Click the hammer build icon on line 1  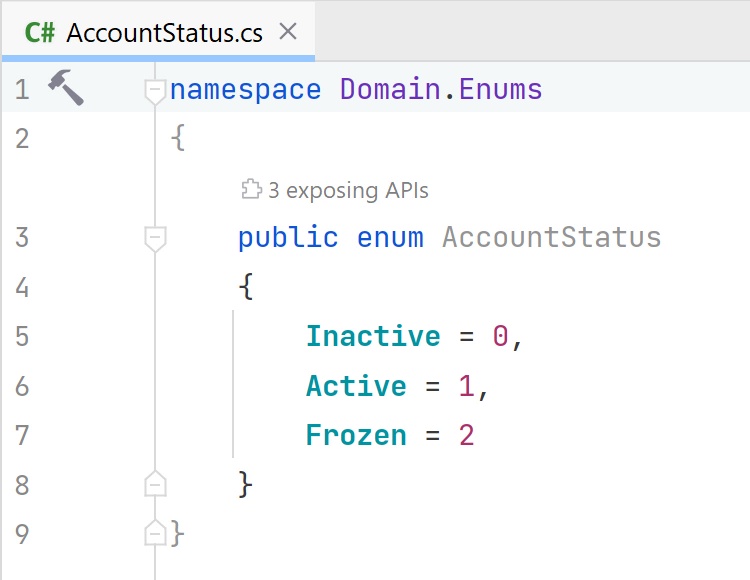click(66, 88)
